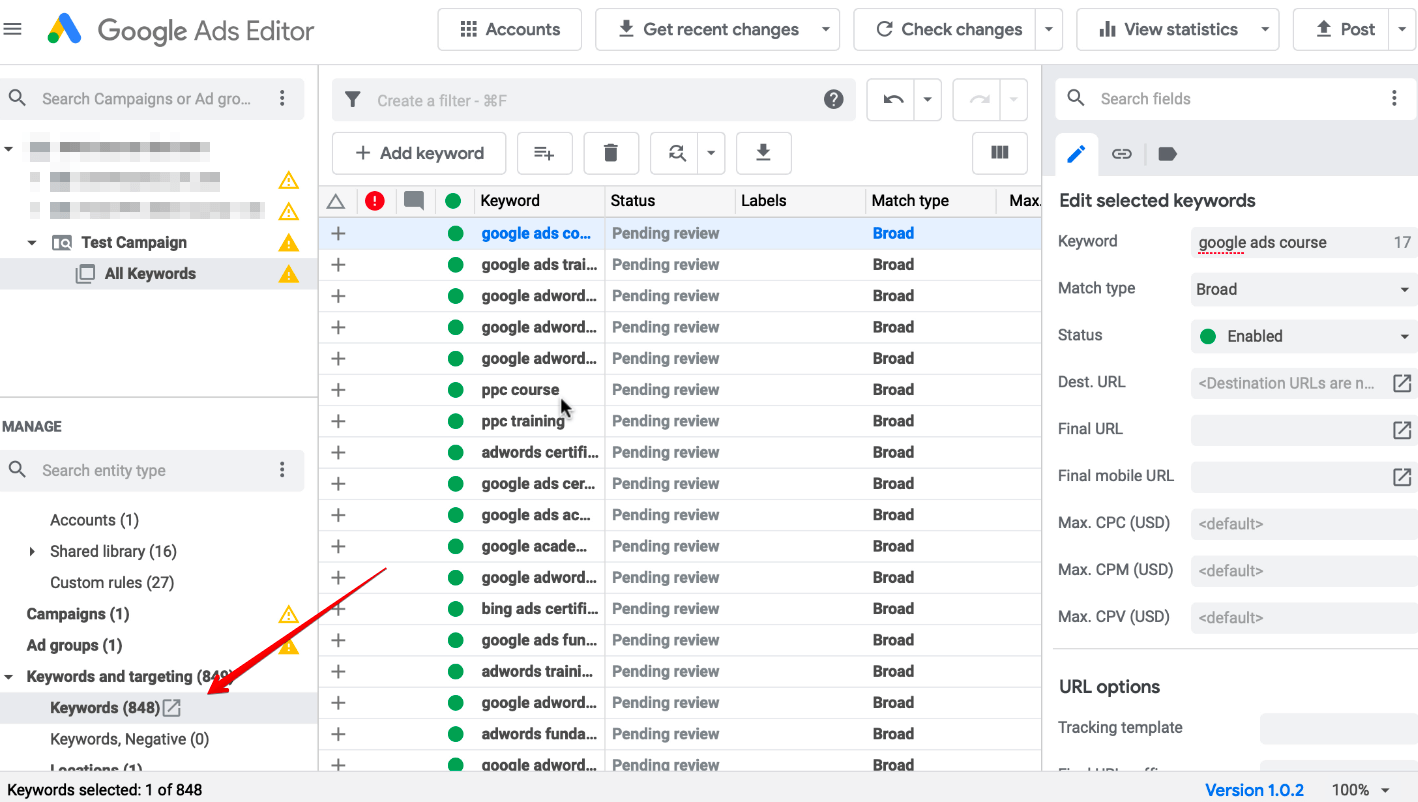This screenshot has width=1418, height=802.
Task: Open replace text dropdown arrow
Action: tap(711, 153)
